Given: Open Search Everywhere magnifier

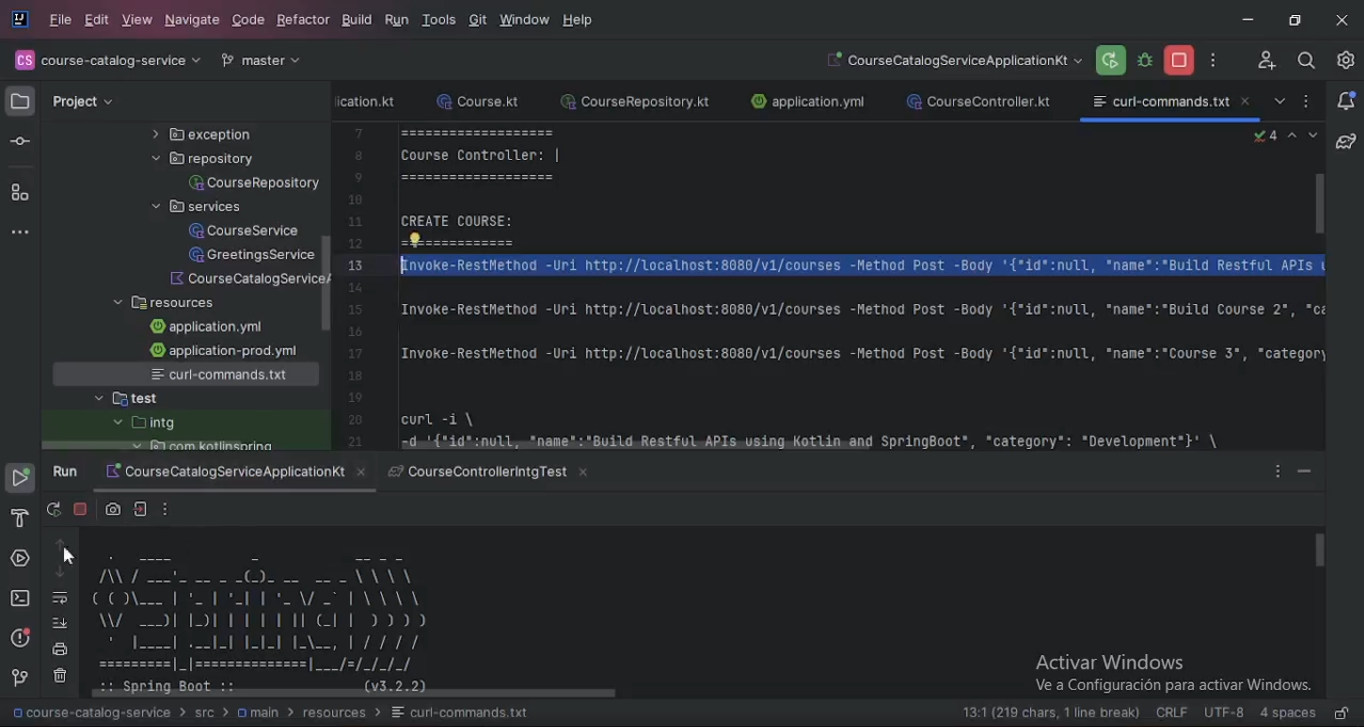Looking at the screenshot, I should pos(1306,60).
